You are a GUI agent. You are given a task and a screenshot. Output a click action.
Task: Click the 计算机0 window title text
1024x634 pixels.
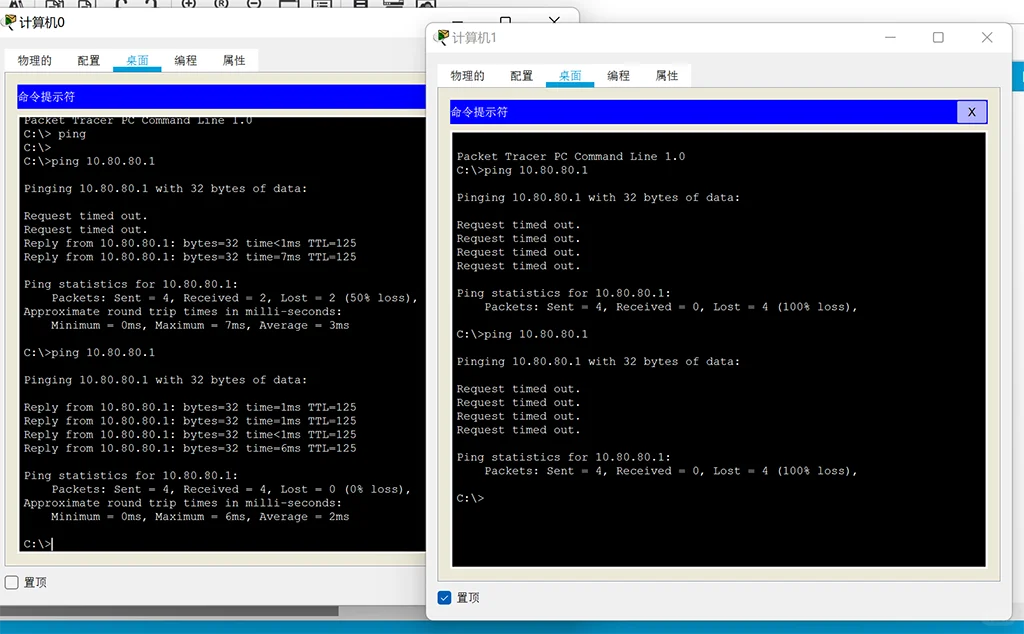42,23
